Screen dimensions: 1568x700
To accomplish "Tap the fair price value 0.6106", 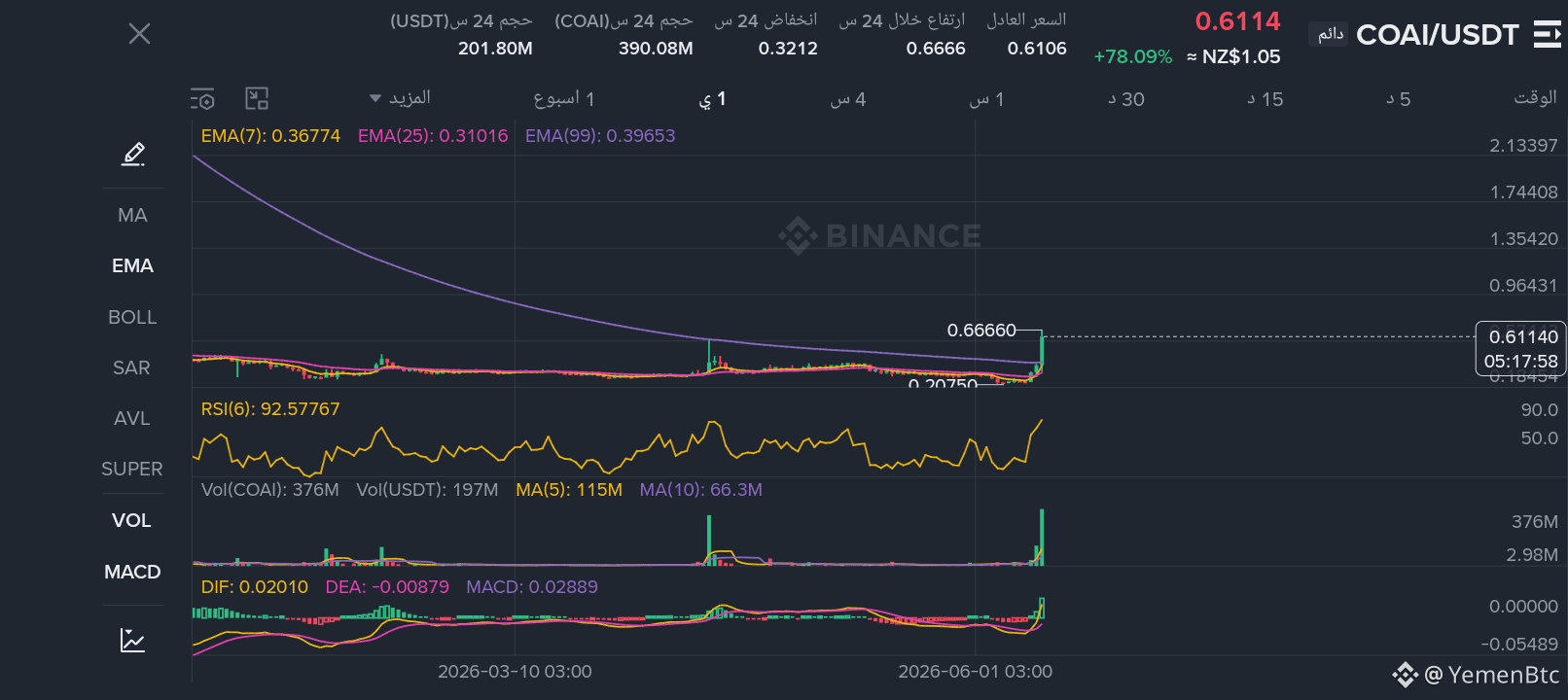I will click(1037, 49).
